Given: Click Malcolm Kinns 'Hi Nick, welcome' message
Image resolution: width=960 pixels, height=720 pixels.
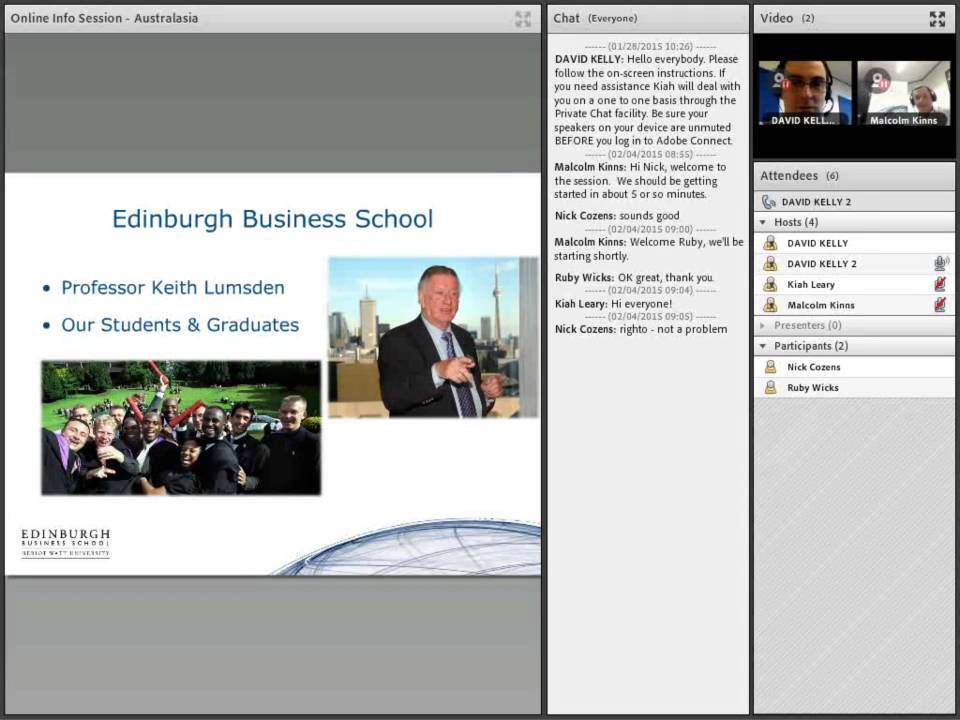Looking at the screenshot, I should point(640,181).
